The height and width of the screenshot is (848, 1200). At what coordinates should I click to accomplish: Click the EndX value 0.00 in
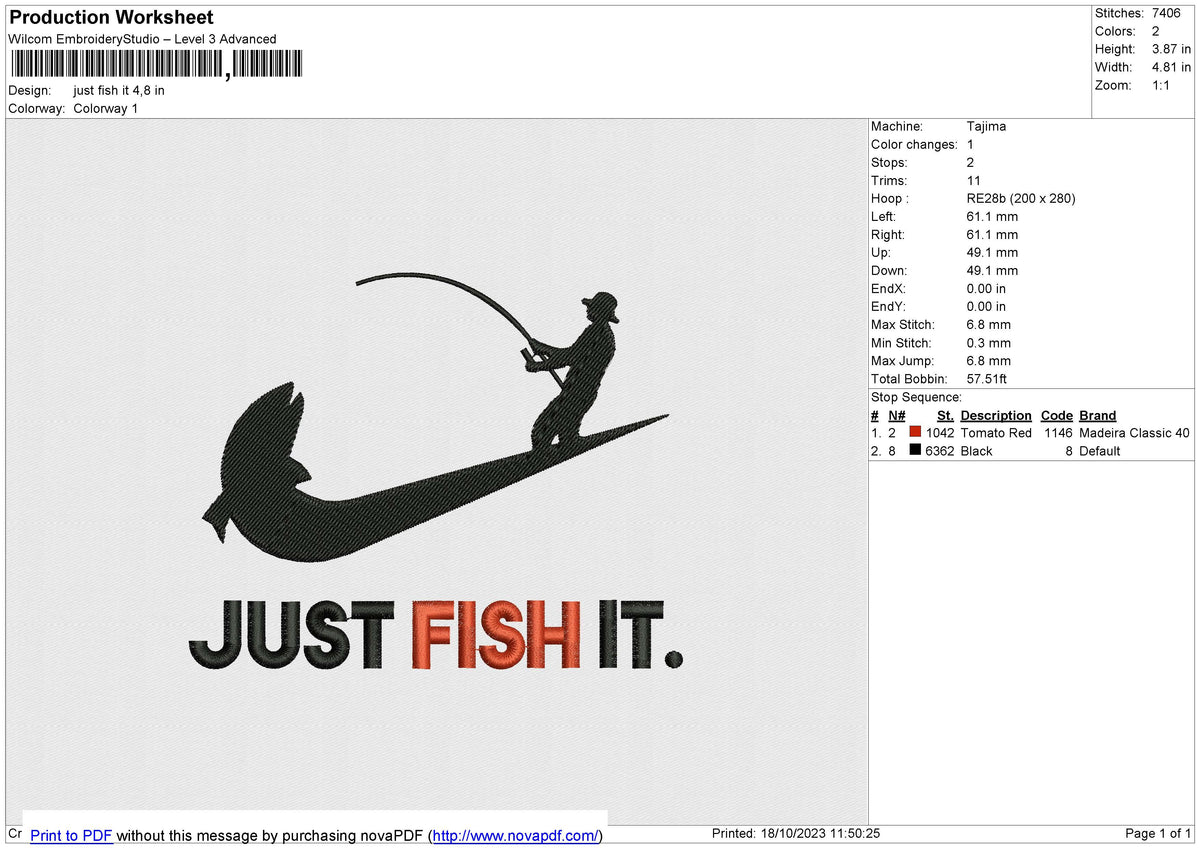[987, 289]
